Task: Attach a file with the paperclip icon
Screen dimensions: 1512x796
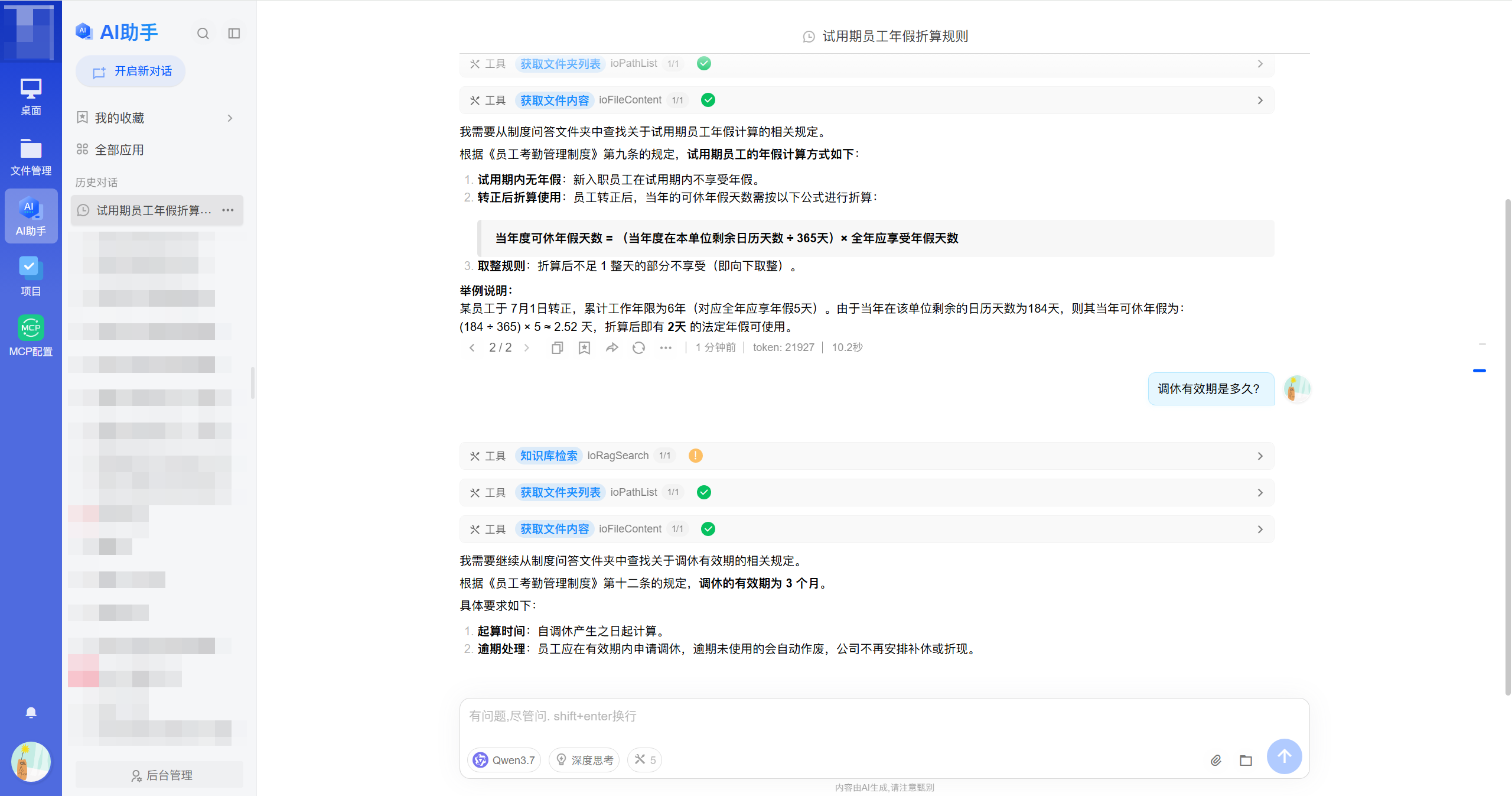Action: 1216,761
